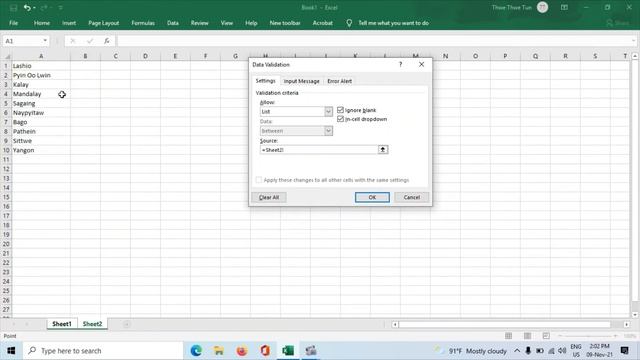
Task: Click OK in Data Validation dialog
Action: point(372,197)
